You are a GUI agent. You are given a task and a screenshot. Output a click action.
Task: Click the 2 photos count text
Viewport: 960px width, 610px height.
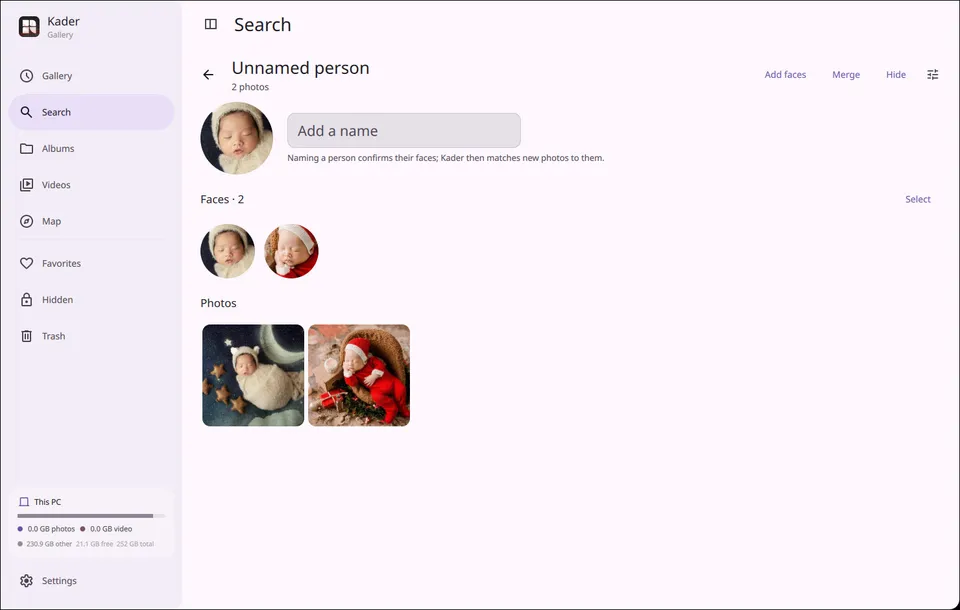tap(250, 87)
